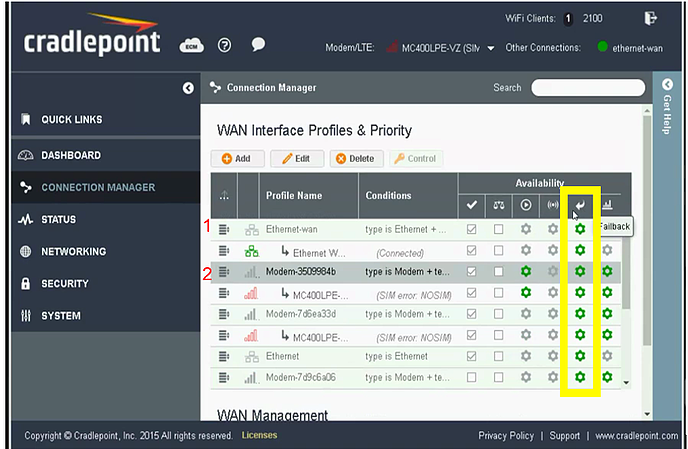The width and height of the screenshot is (688, 449).
Task: Click the Failback column header arrow icon
Action: (x=579, y=205)
